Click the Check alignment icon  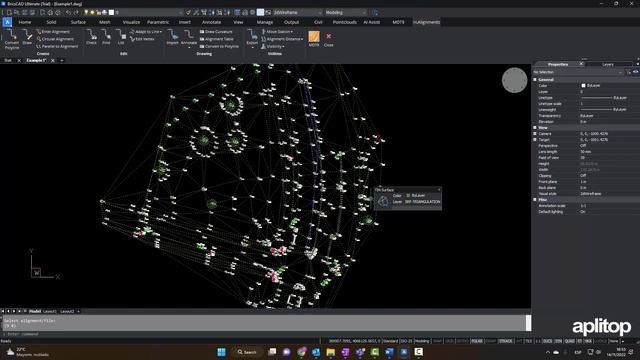pyautogui.click(x=91, y=38)
